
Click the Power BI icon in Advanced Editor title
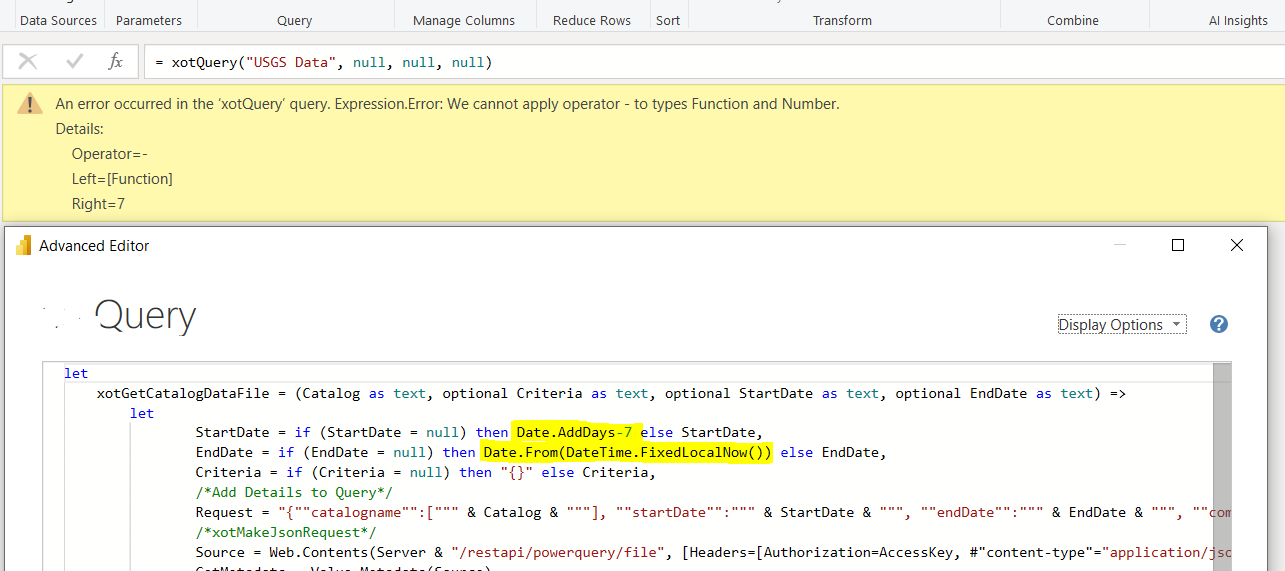pyautogui.click(x=24, y=245)
